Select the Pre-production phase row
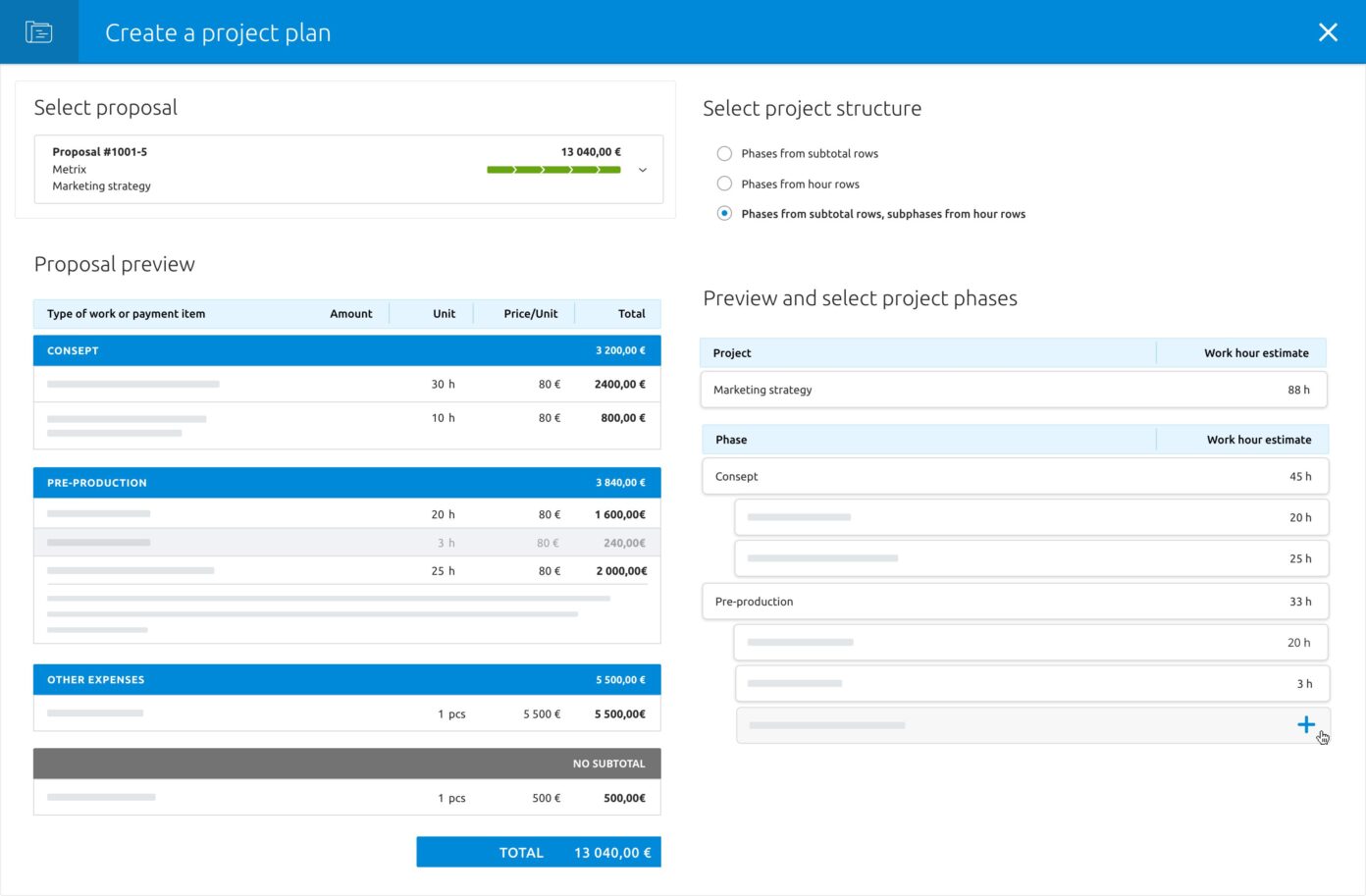The height and width of the screenshot is (896, 1366). point(1015,602)
